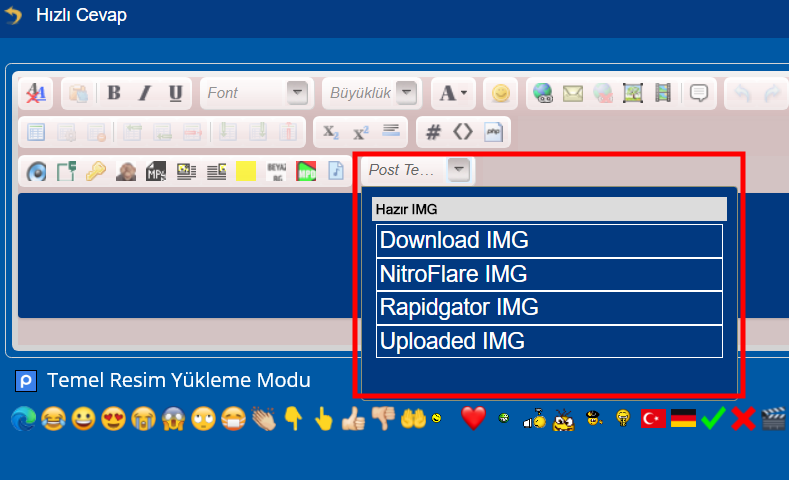This screenshot has width=789, height=480.
Task: Open the font color A picker
Action: (x=453, y=93)
